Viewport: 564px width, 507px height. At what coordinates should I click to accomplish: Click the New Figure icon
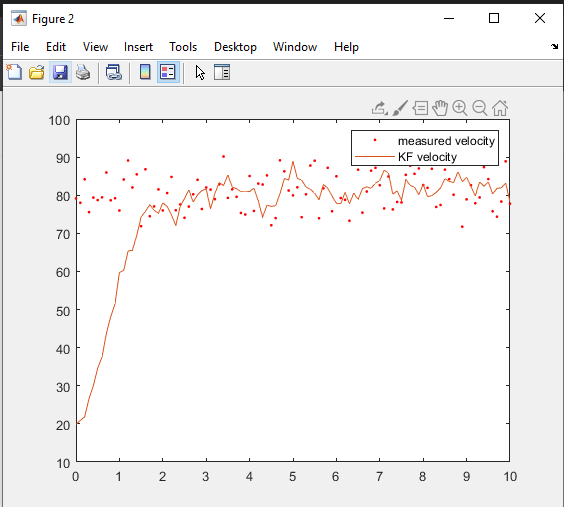[x=14, y=72]
